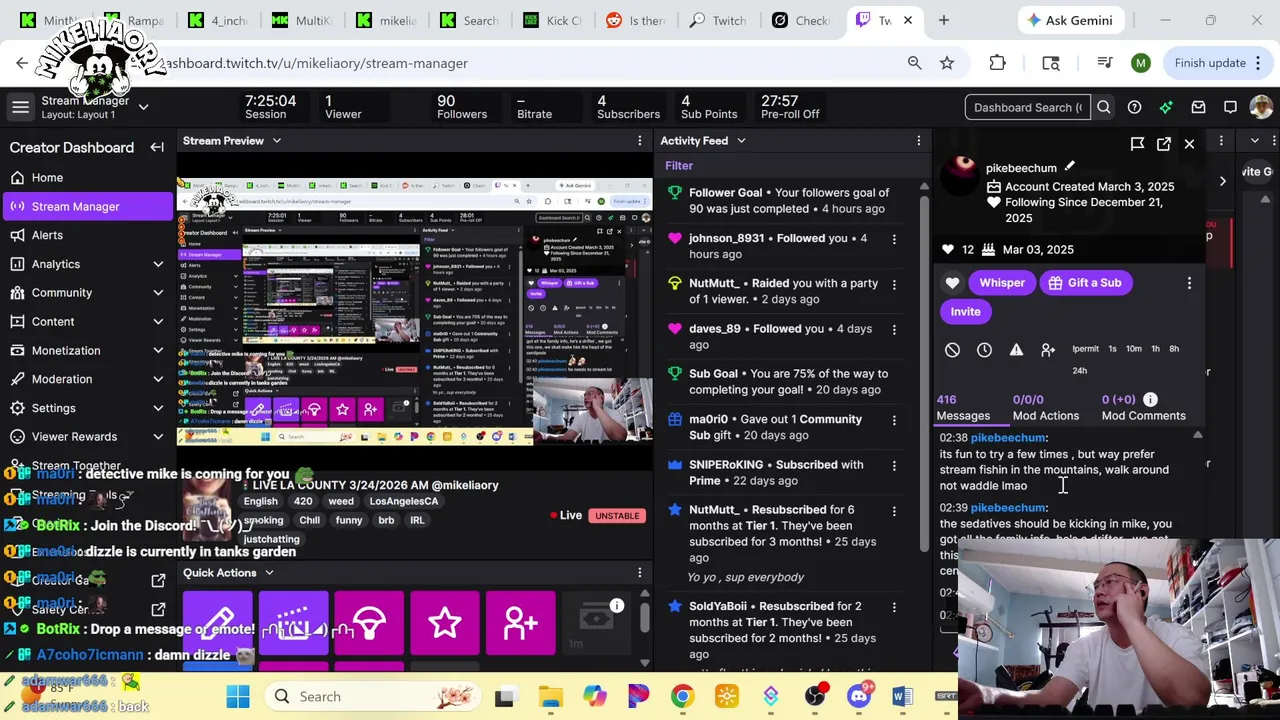1280x720 pixels.
Task: Select the 10m timeout option
Action: click(1133, 349)
